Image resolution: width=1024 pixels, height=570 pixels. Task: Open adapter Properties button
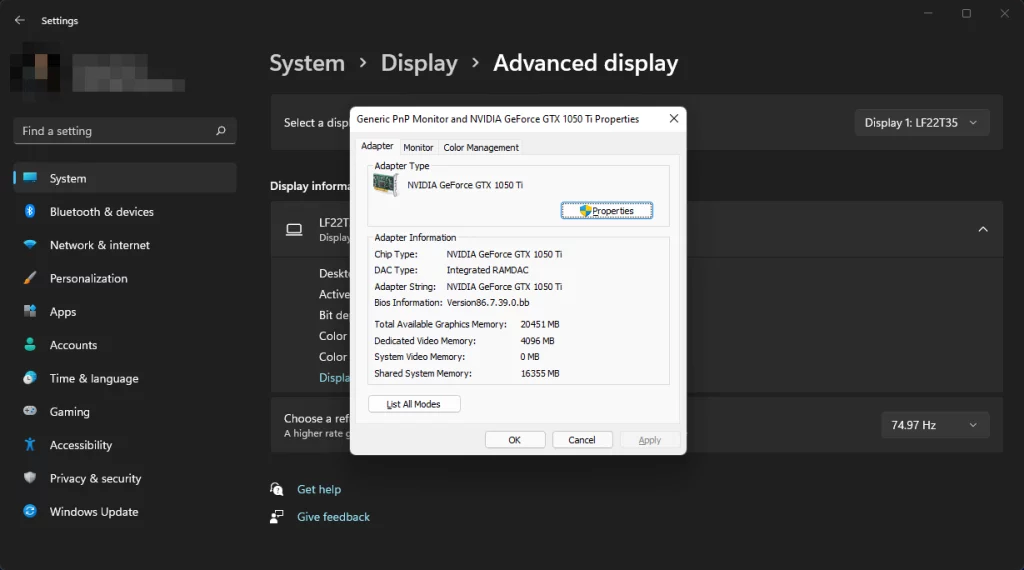click(607, 210)
